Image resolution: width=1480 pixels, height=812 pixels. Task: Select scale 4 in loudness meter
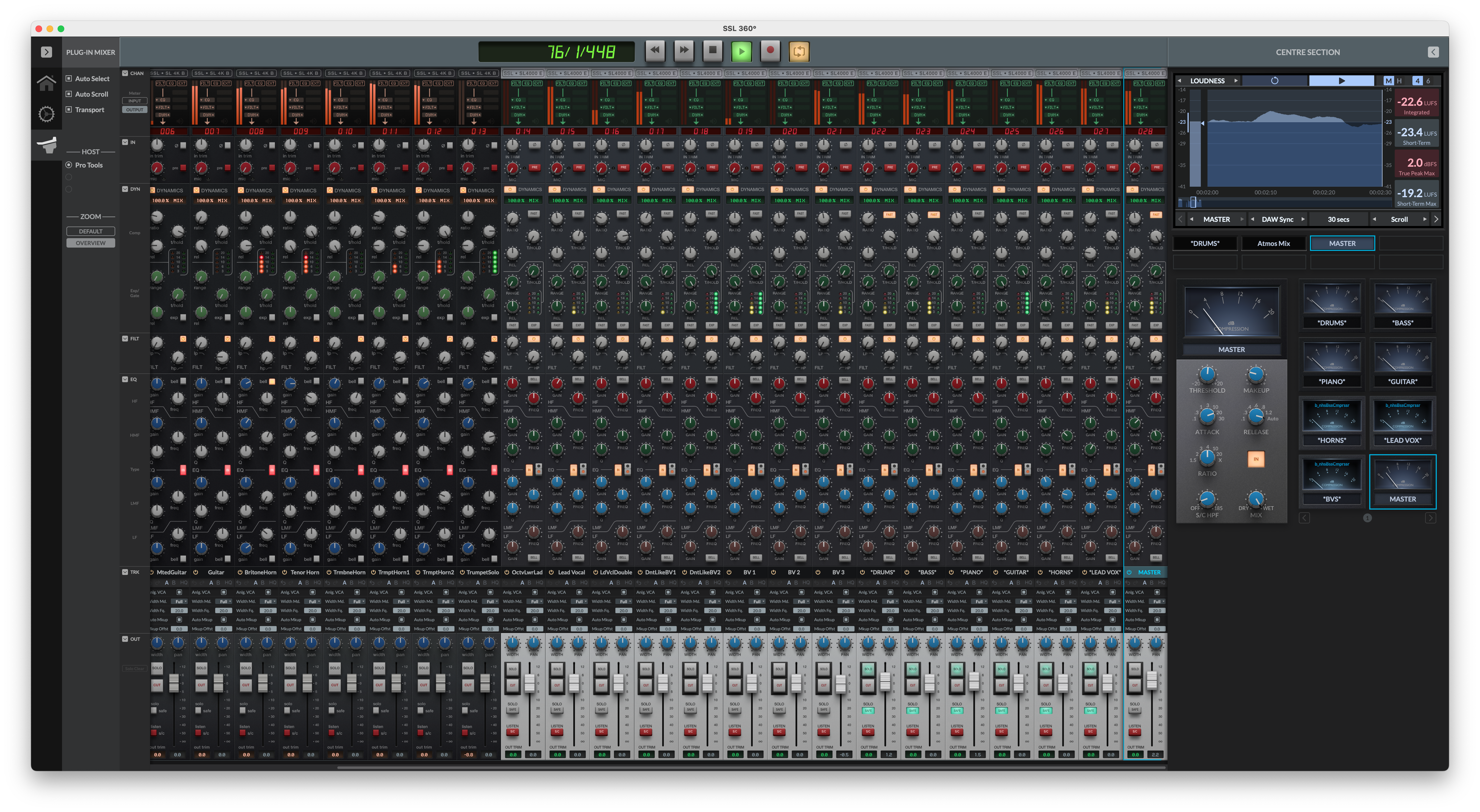(x=1417, y=81)
